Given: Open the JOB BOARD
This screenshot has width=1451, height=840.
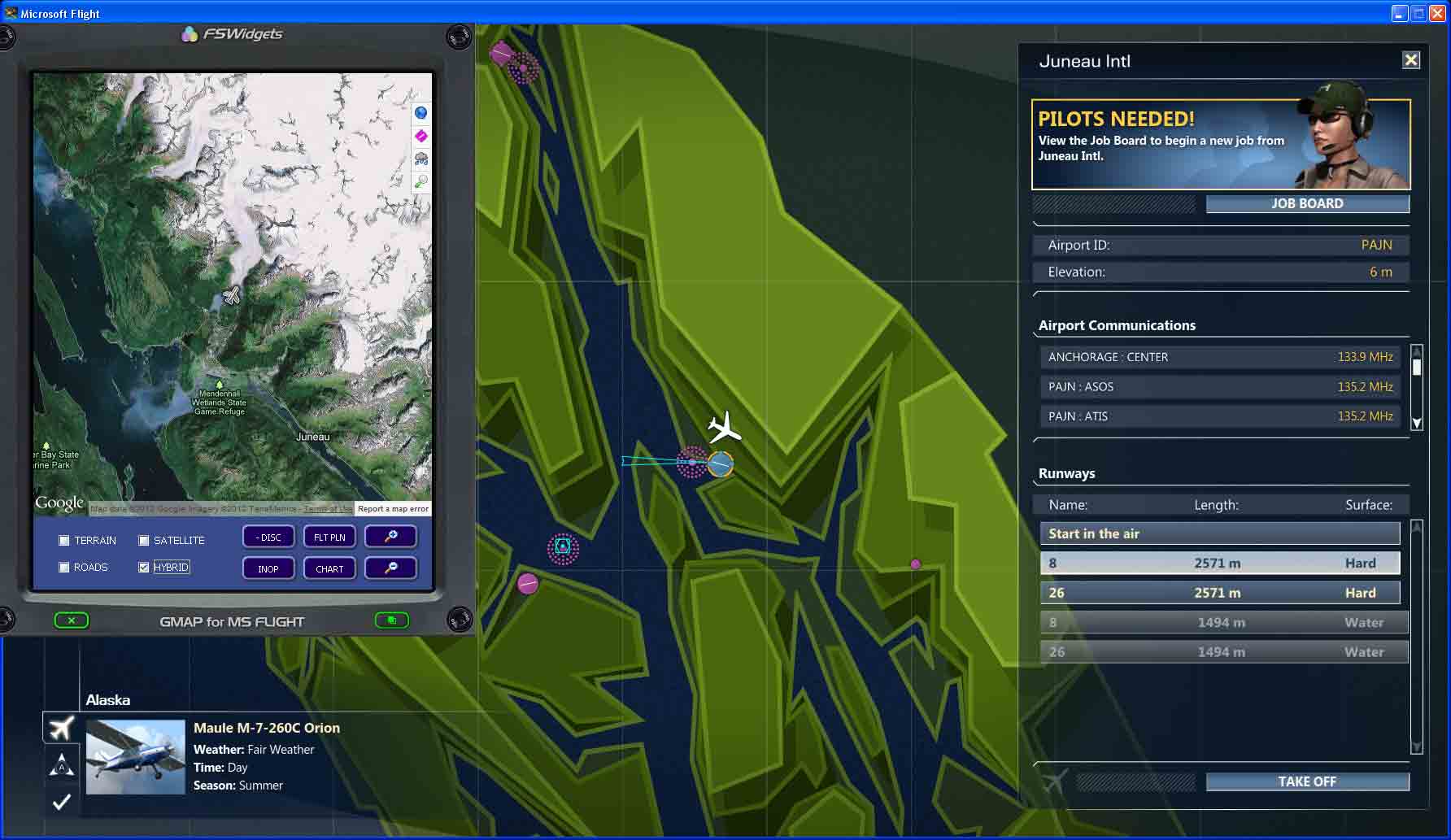Looking at the screenshot, I should (x=1307, y=203).
